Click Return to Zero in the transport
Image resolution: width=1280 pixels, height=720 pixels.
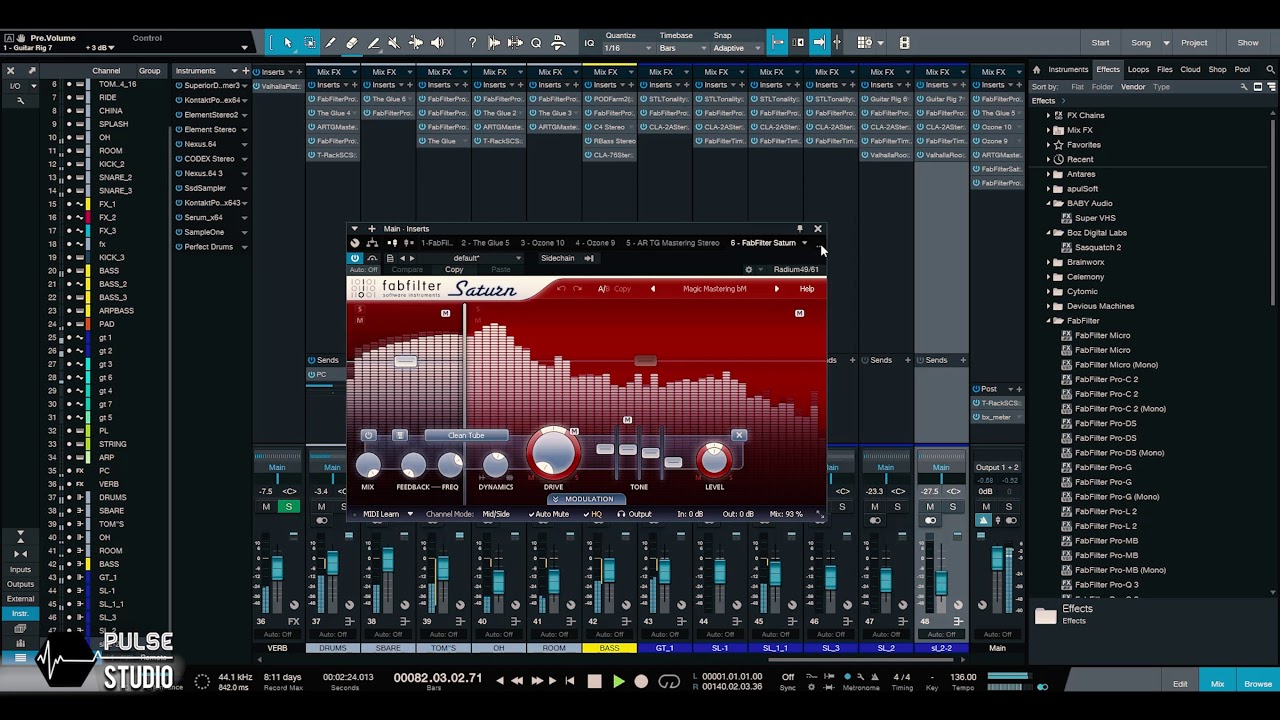pos(570,681)
